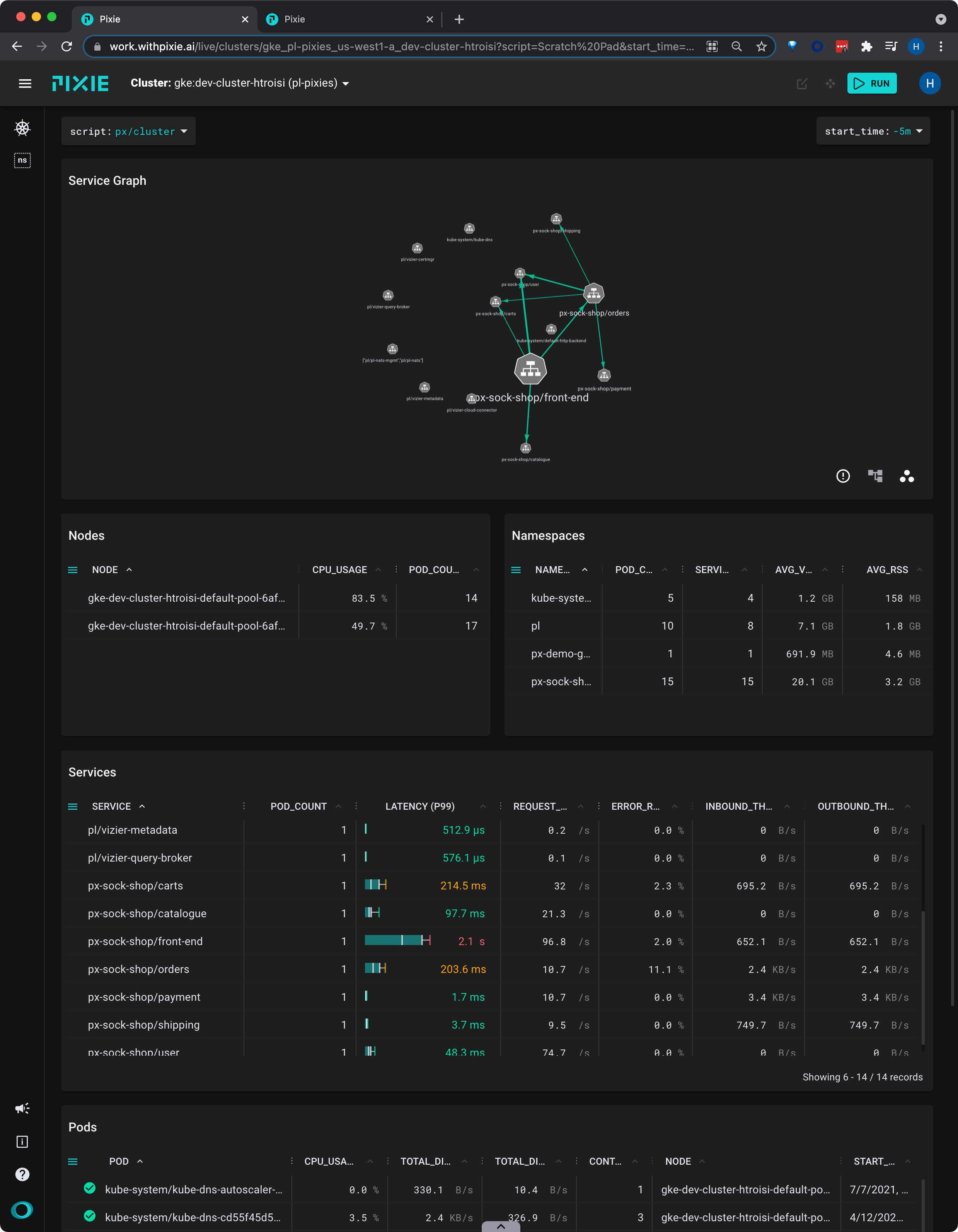Open the start_time -5m dropdown
The width and height of the screenshot is (958, 1232).
click(x=873, y=131)
